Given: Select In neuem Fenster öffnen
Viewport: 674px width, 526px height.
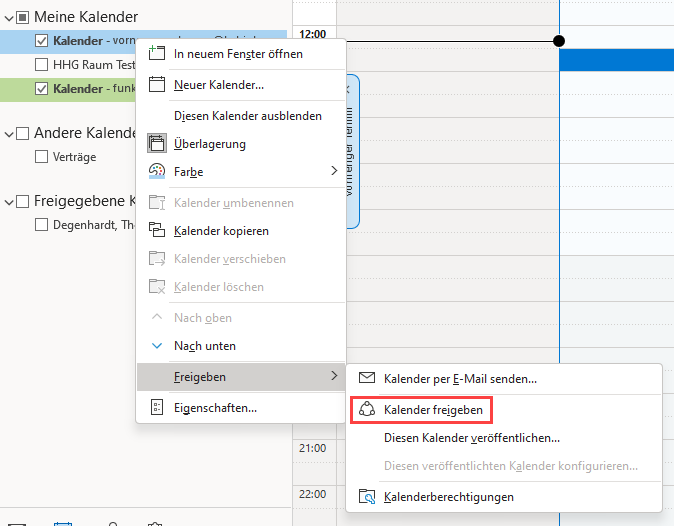Looking at the screenshot, I should pyautogui.click(x=242, y=54).
